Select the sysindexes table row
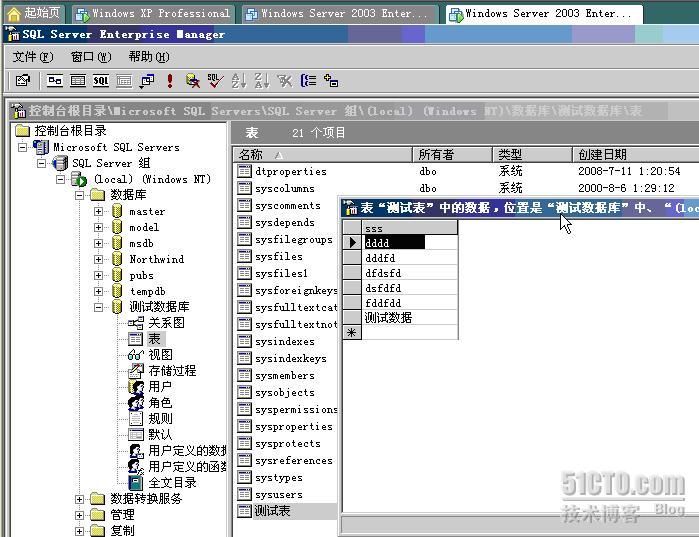Viewport: 699px width, 537px height. [x=285, y=341]
